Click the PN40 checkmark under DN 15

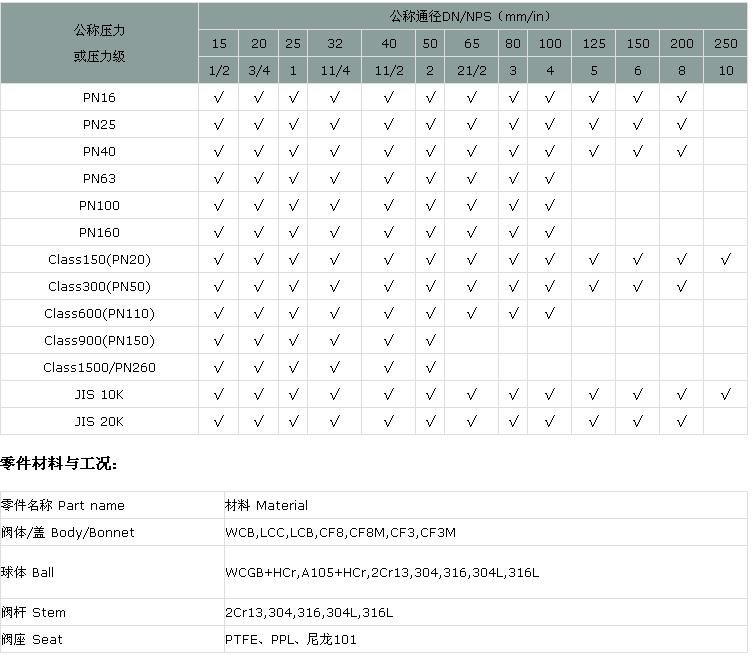point(218,152)
